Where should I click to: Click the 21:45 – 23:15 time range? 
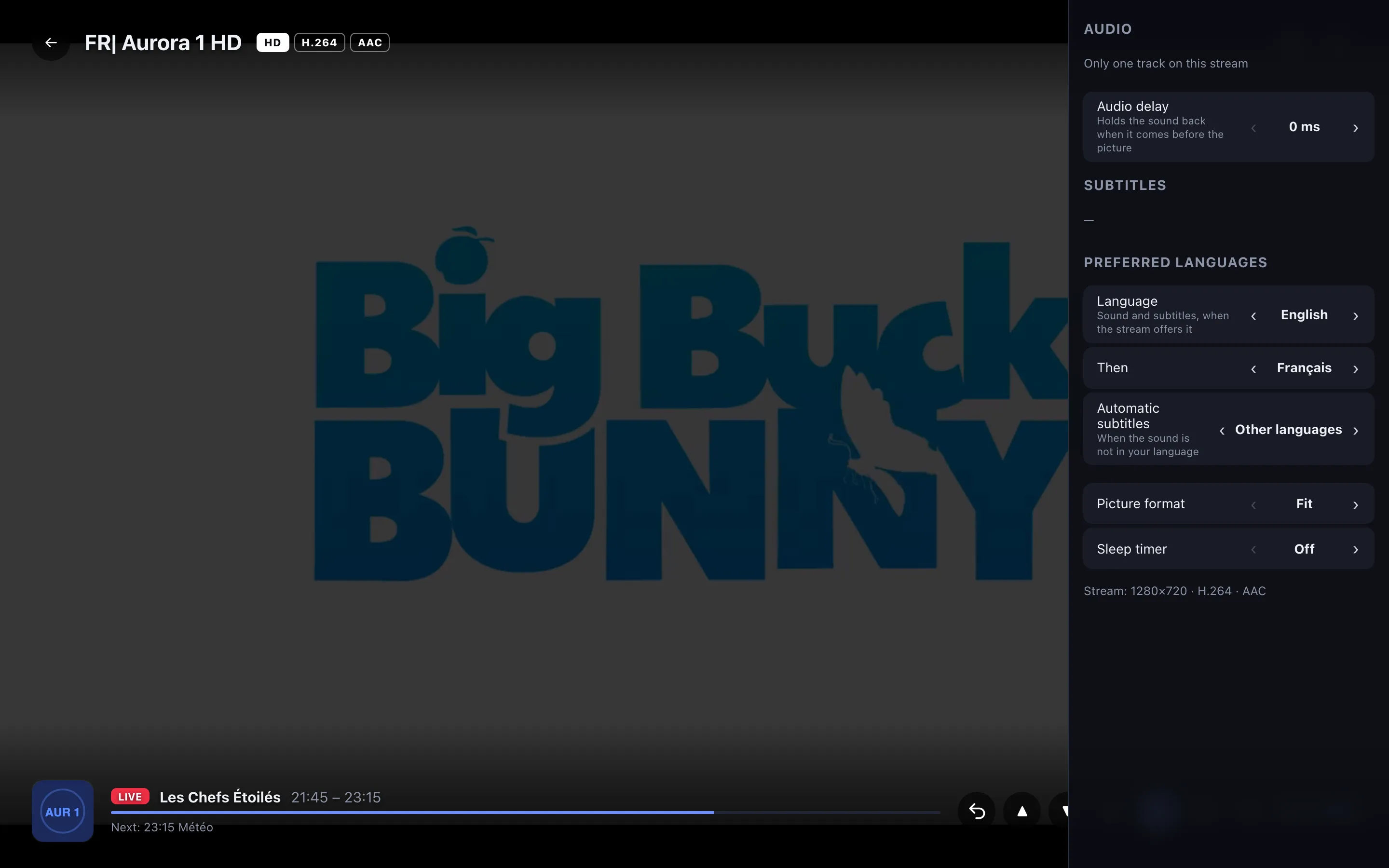point(336,798)
